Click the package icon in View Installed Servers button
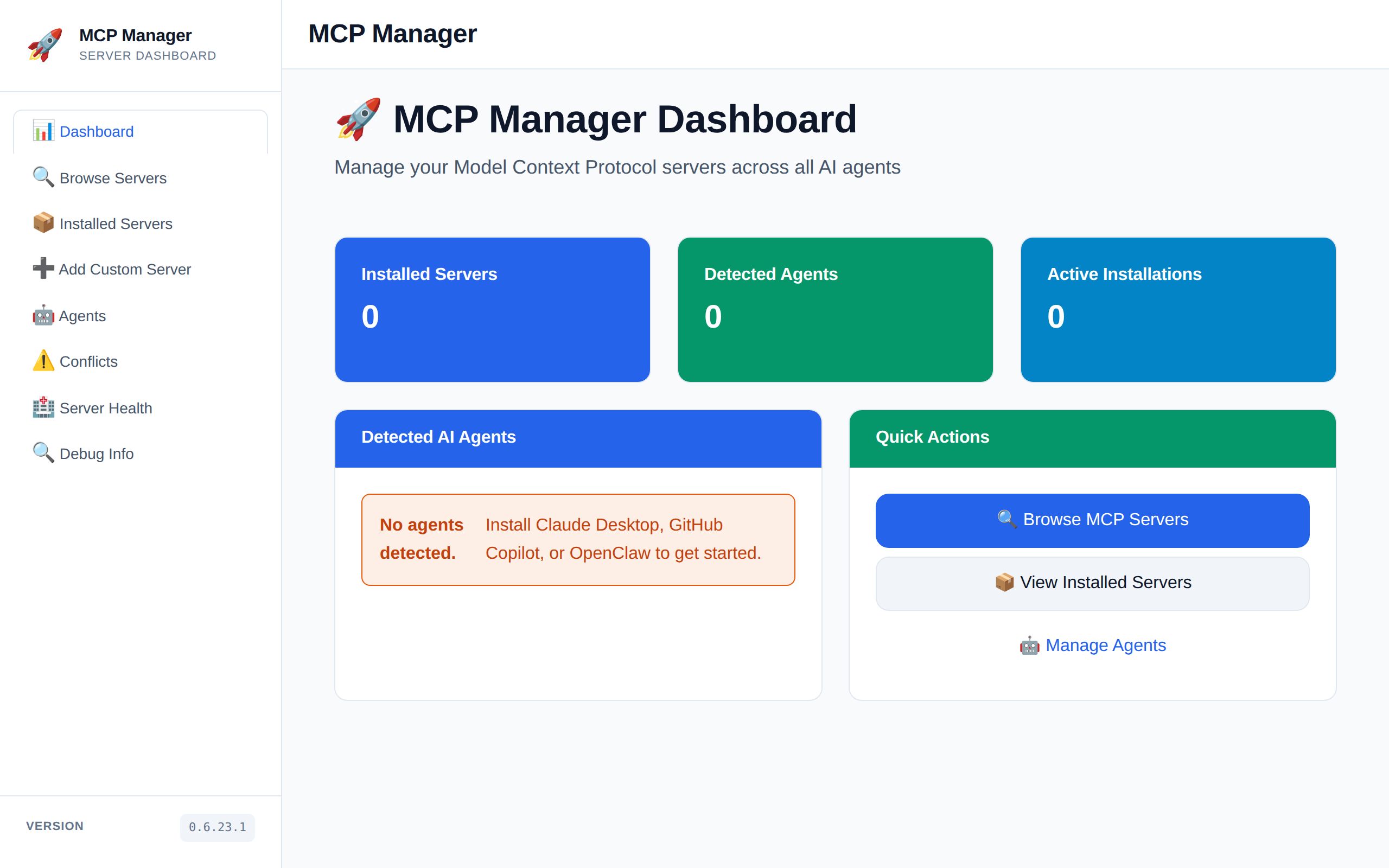Screen dimensions: 1389x868 (1004, 582)
